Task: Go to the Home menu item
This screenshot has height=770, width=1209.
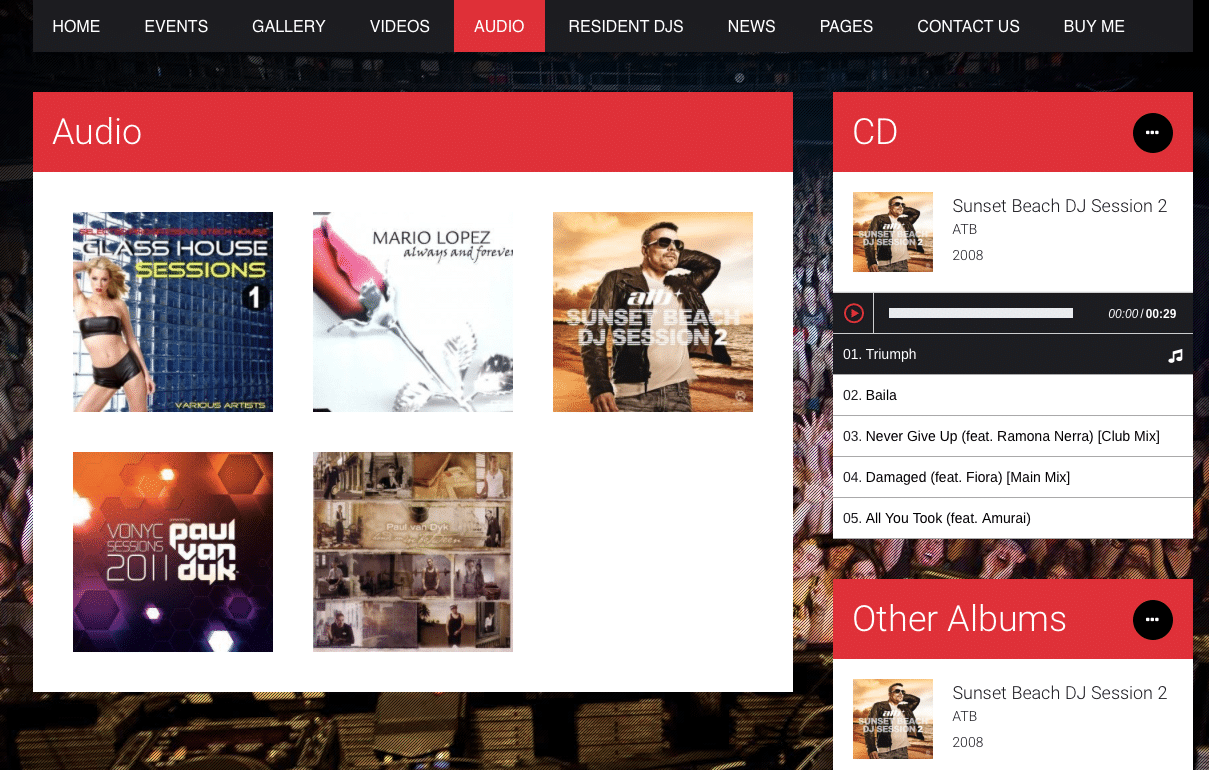Action: (x=76, y=26)
